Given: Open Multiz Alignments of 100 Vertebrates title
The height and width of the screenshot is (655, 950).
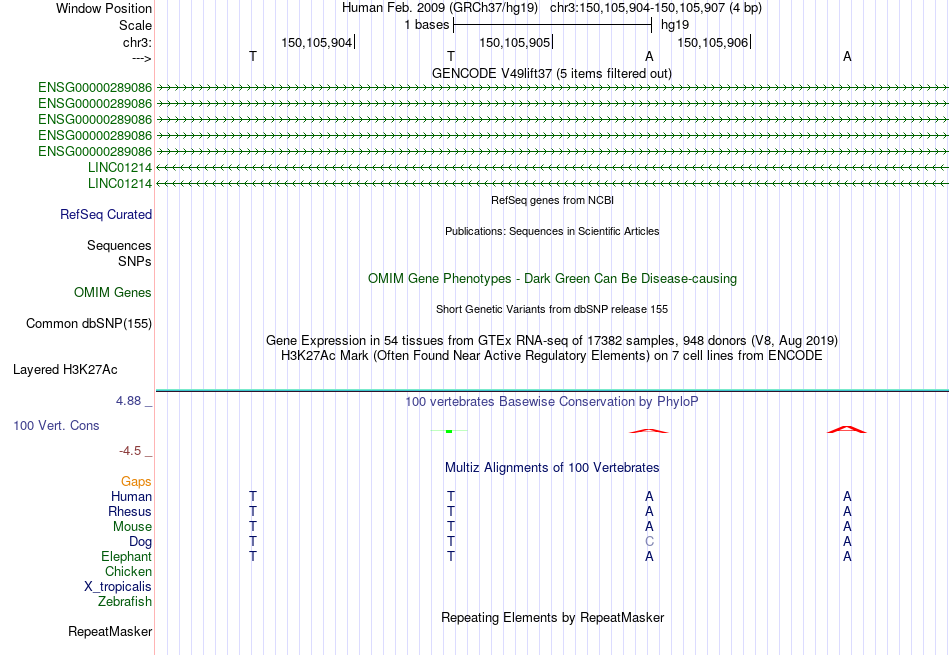Looking at the screenshot, I should [552, 468].
